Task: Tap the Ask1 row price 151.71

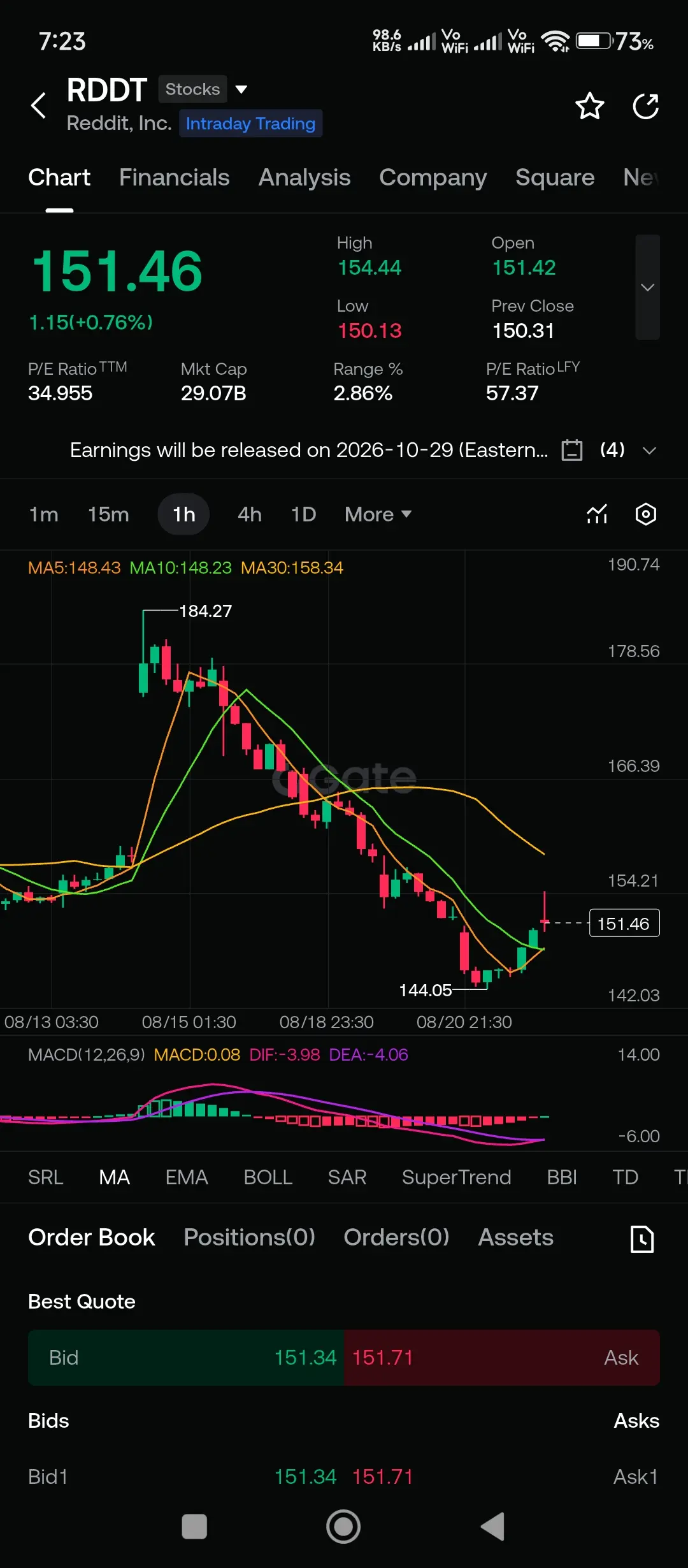Action: (383, 1477)
